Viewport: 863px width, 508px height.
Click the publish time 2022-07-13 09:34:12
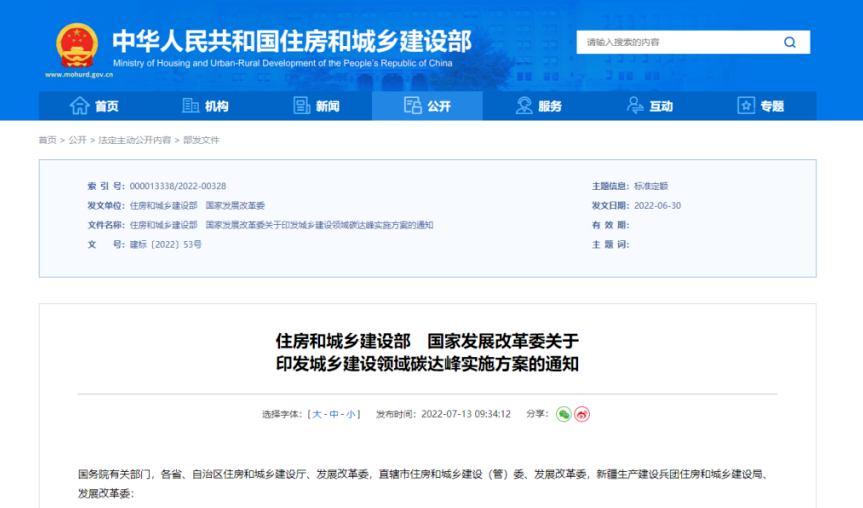pos(466,414)
